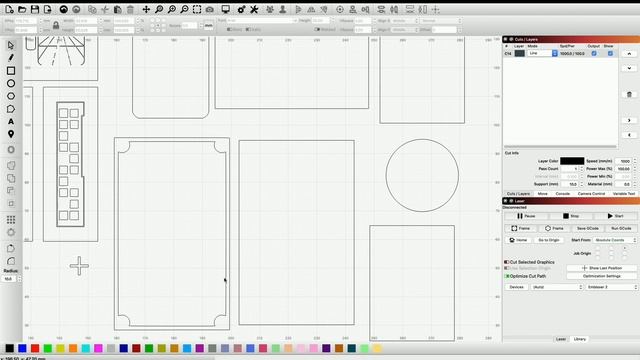Viewport: 640px width, 360px height.
Task: Open the Align X dropdown
Action: click(404, 20)
